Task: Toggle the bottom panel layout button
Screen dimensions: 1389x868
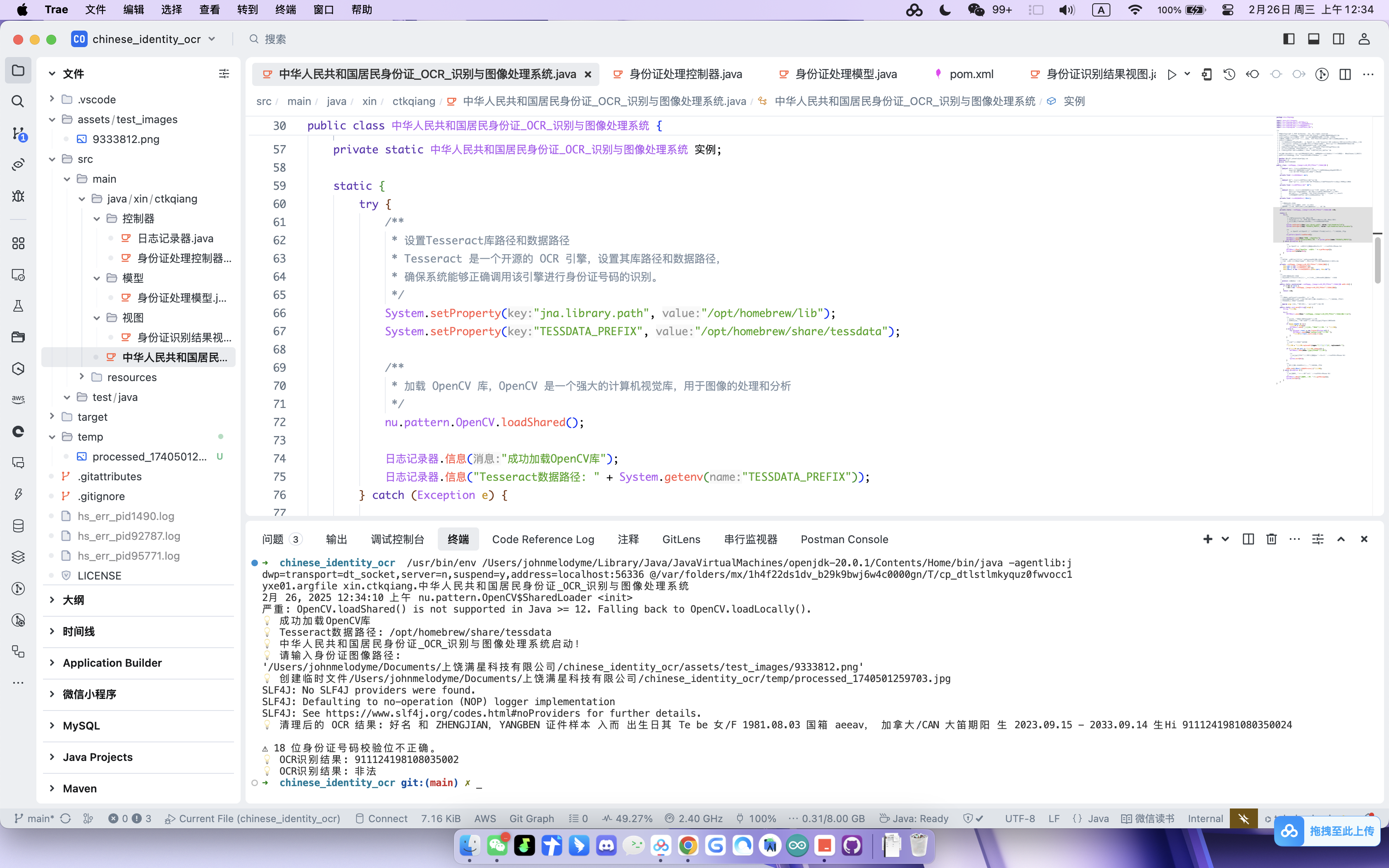Action: click(x=1313, y=39)
